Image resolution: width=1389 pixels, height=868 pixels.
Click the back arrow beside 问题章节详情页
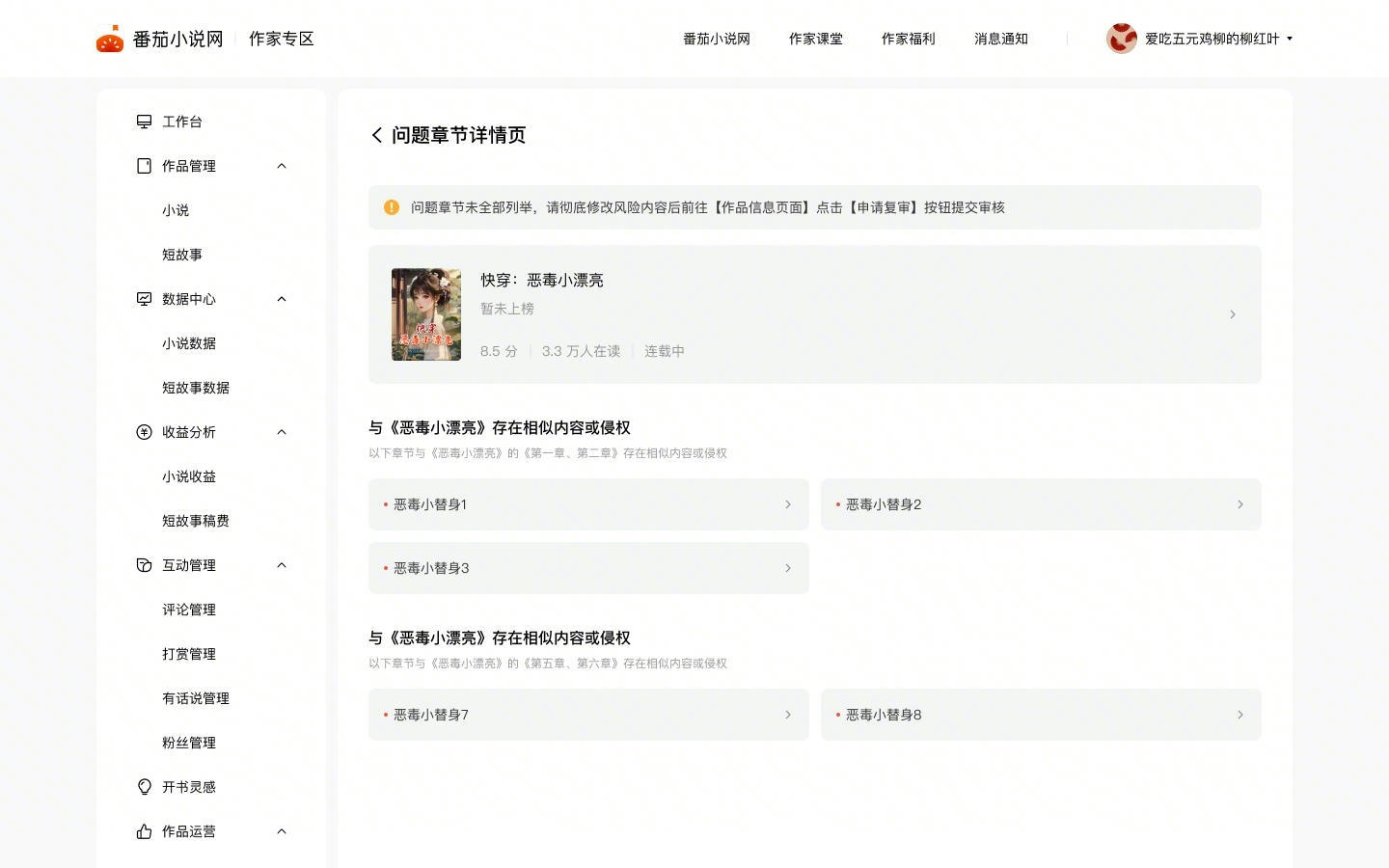pyautogui.click(x=377, y=135)
